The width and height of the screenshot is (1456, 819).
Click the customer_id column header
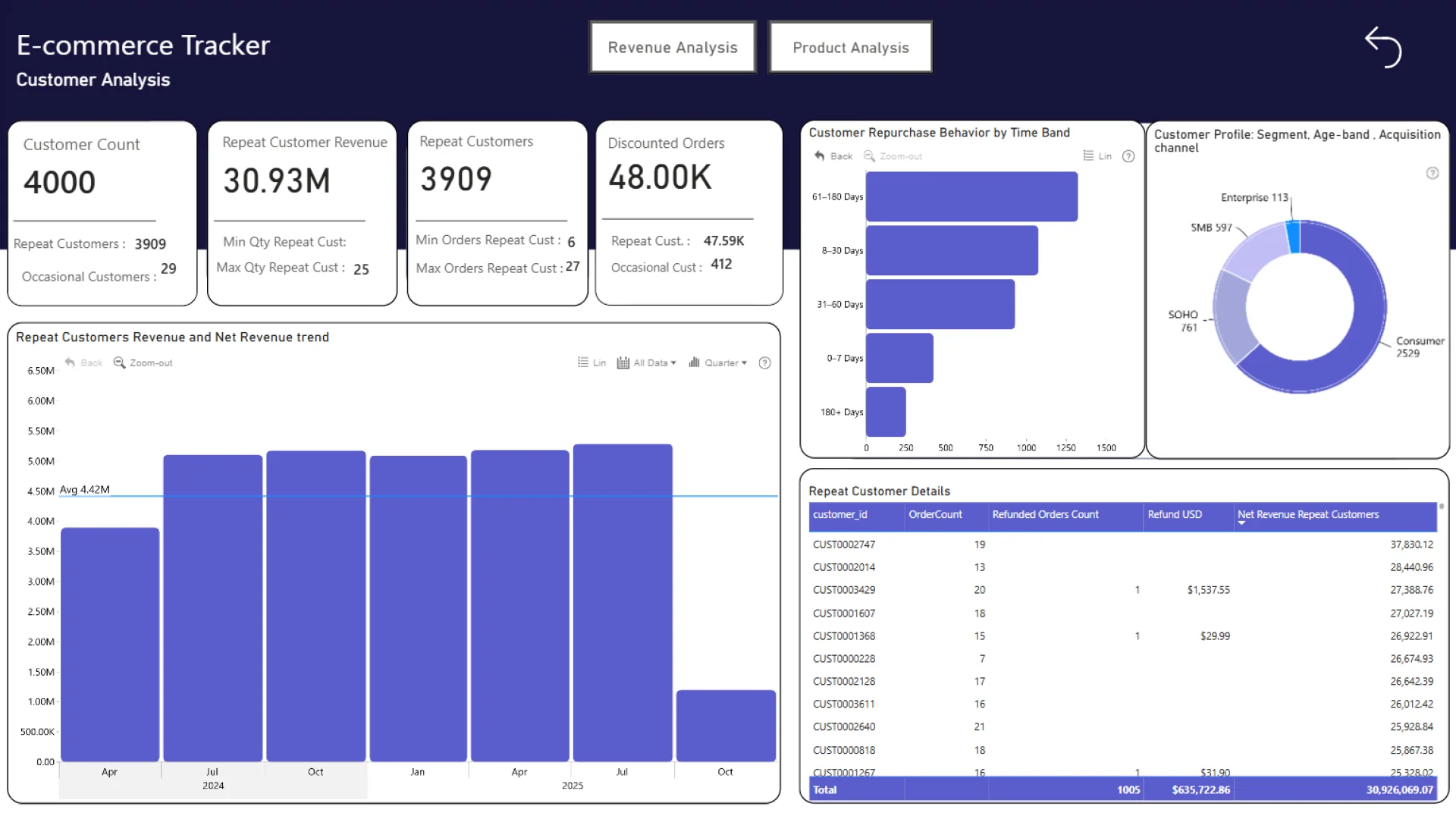pyautogui.click(x=839, y=514)
